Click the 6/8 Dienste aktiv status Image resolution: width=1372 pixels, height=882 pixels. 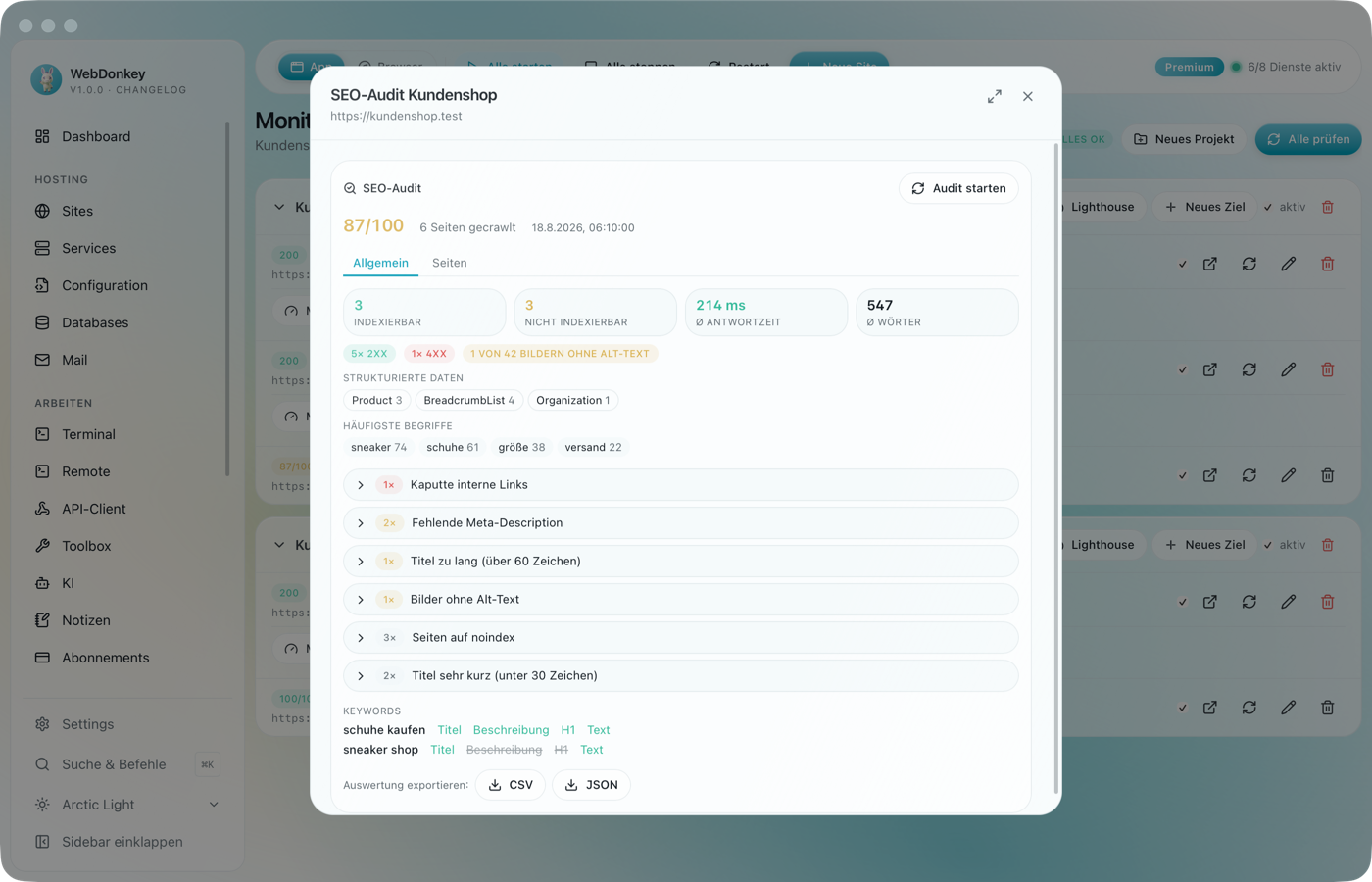1286,67
